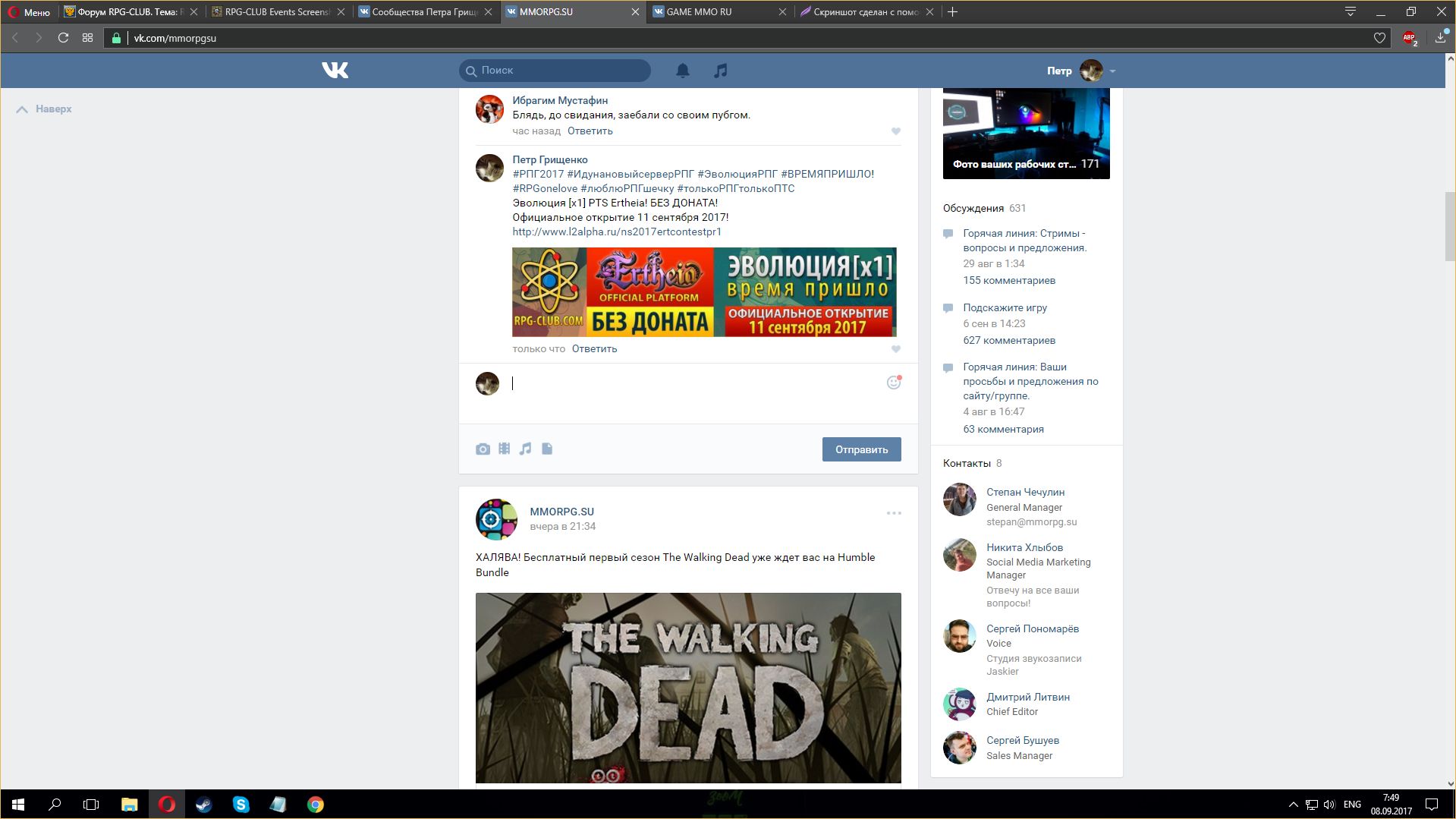
Task: Open the browser downloads icon
Action: 1441,37
